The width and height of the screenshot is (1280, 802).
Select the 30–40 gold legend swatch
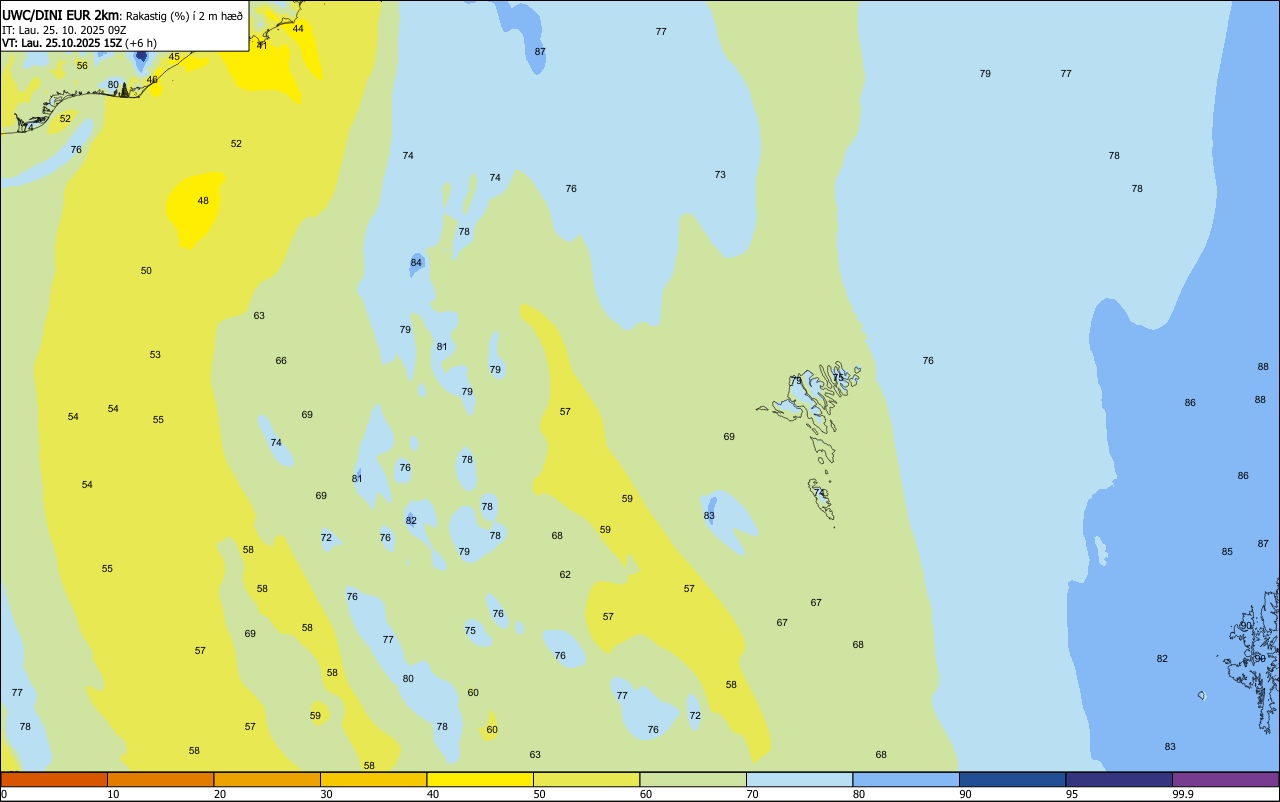pos(373,779)
